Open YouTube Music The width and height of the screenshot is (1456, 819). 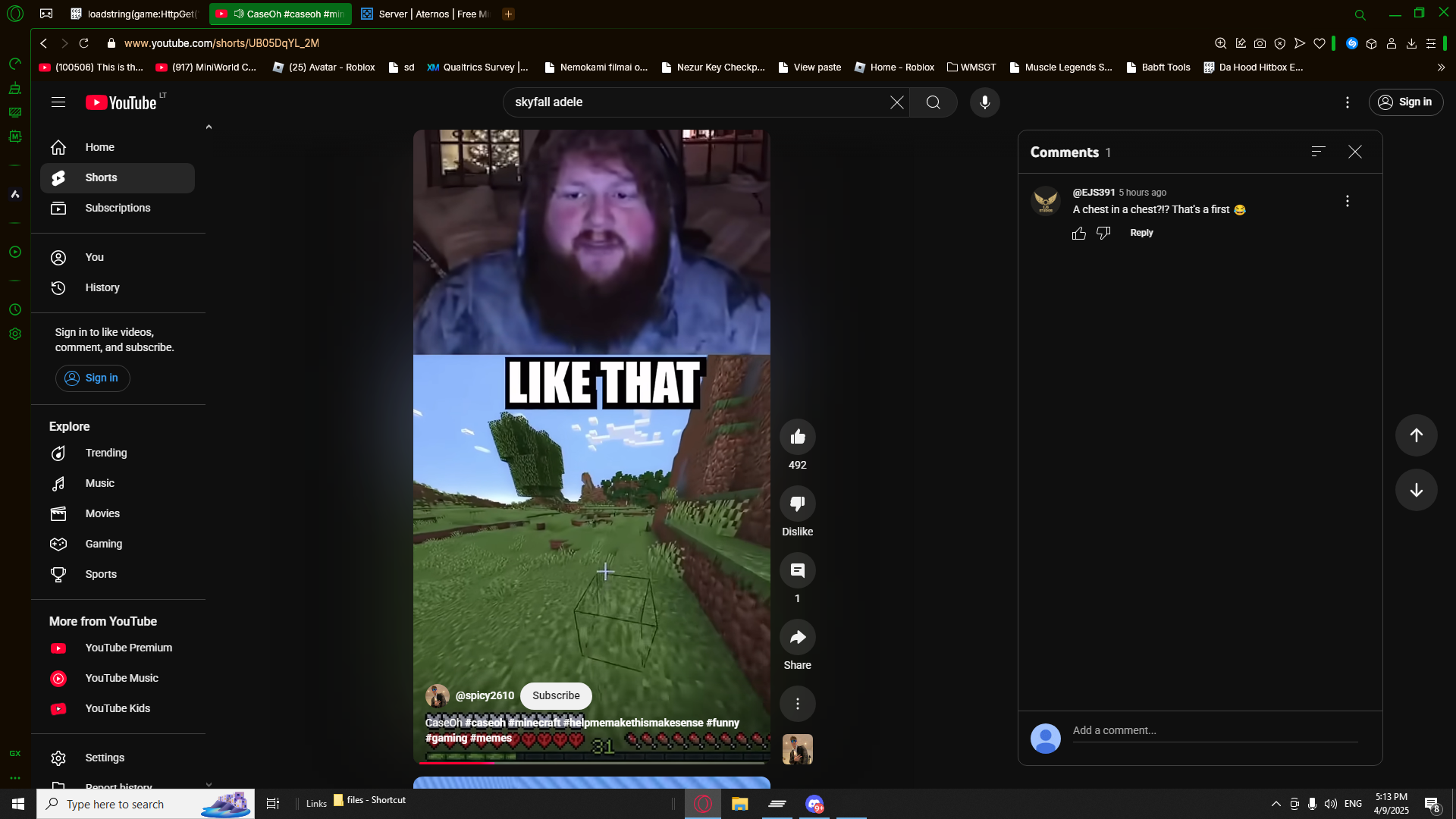click(118, 678)
